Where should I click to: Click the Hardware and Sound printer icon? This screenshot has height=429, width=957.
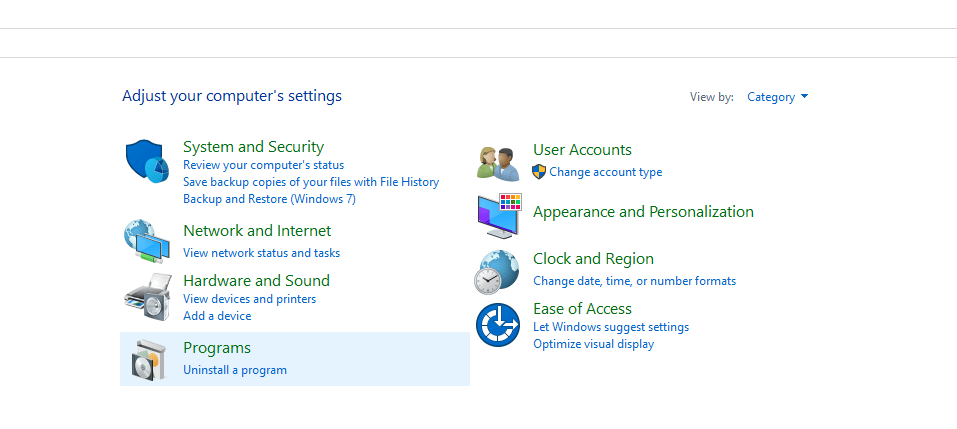[x=147, y=294]
